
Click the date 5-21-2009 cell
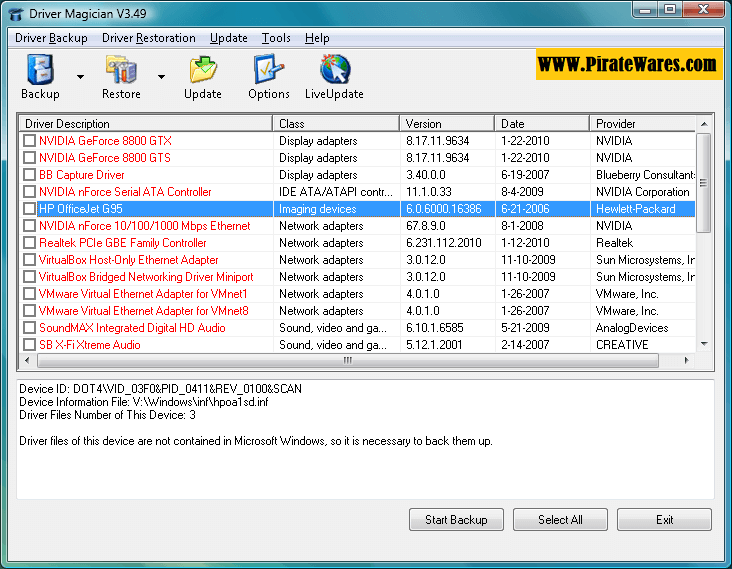(x=525, y=328)
